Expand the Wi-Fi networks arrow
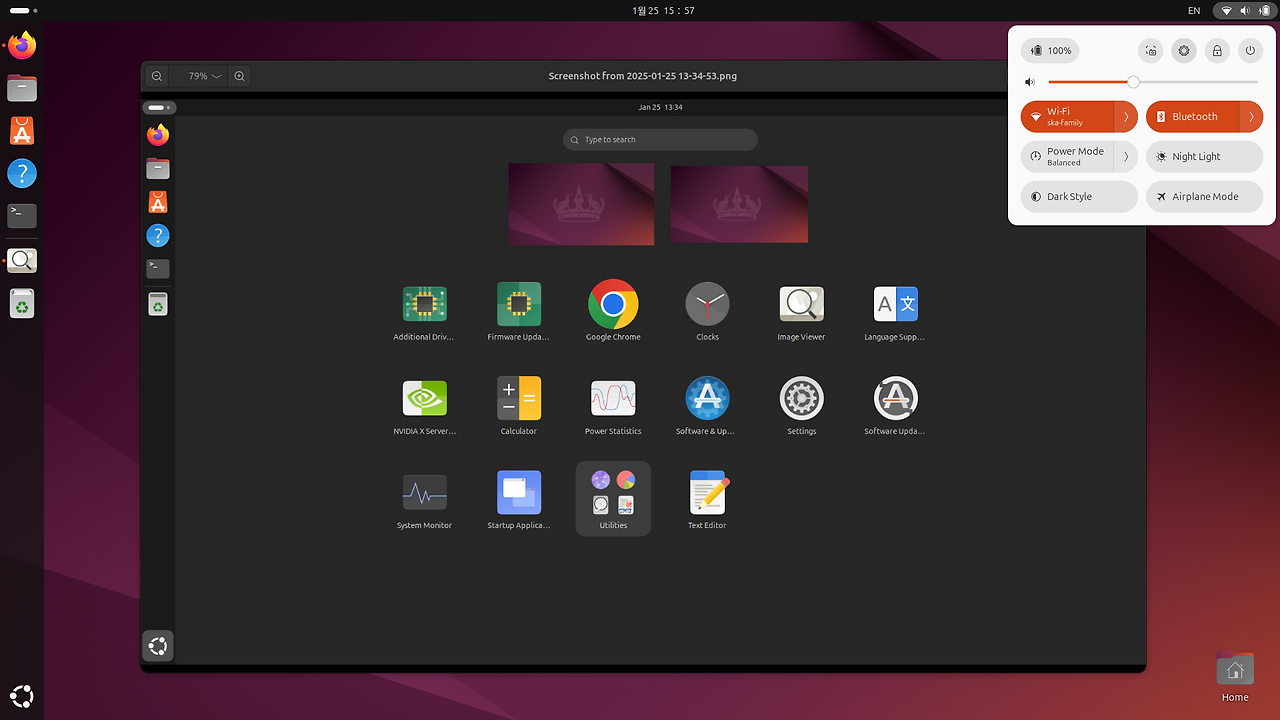Screen dimensions: 1280x720 [1126, 116]
